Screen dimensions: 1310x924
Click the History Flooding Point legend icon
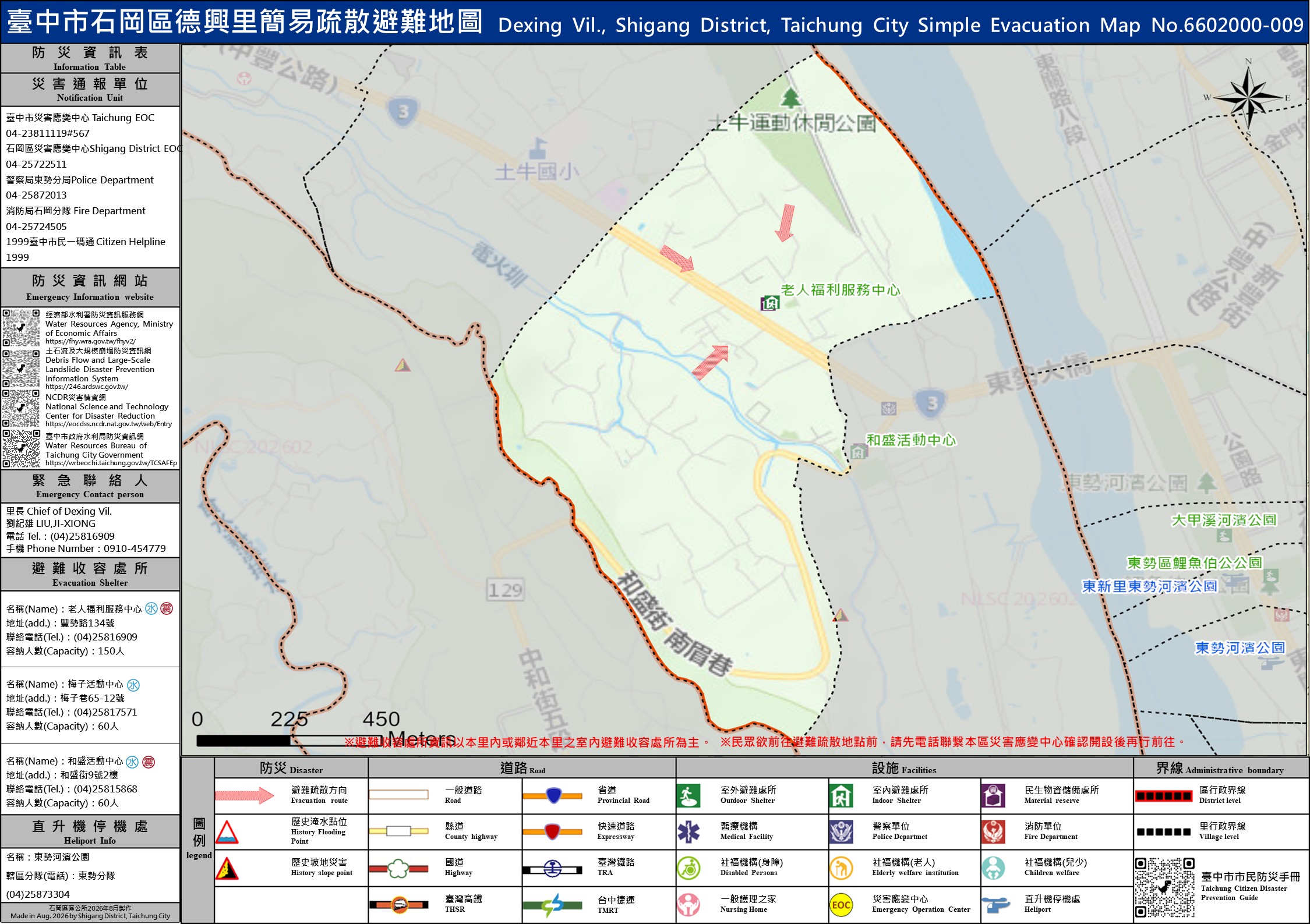227,832
